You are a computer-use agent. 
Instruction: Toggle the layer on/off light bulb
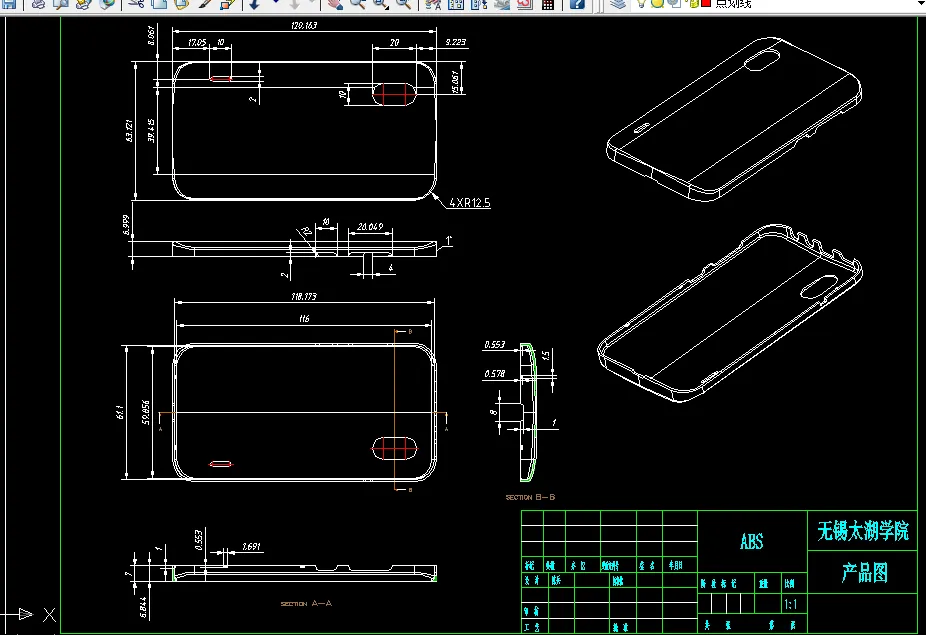point(641,4)
